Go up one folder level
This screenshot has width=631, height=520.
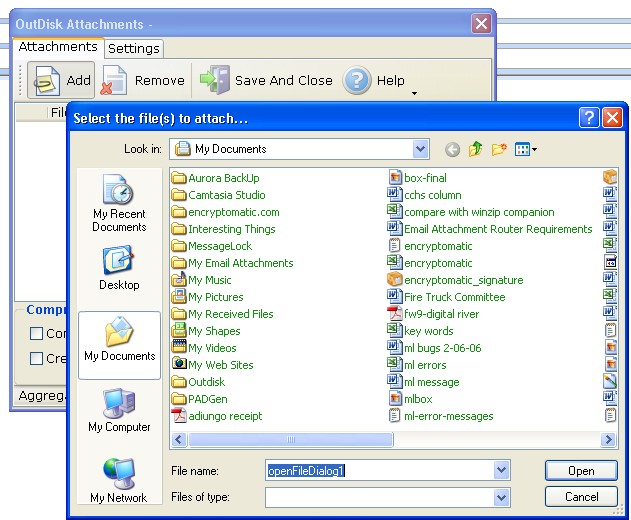tap(476, 149)
